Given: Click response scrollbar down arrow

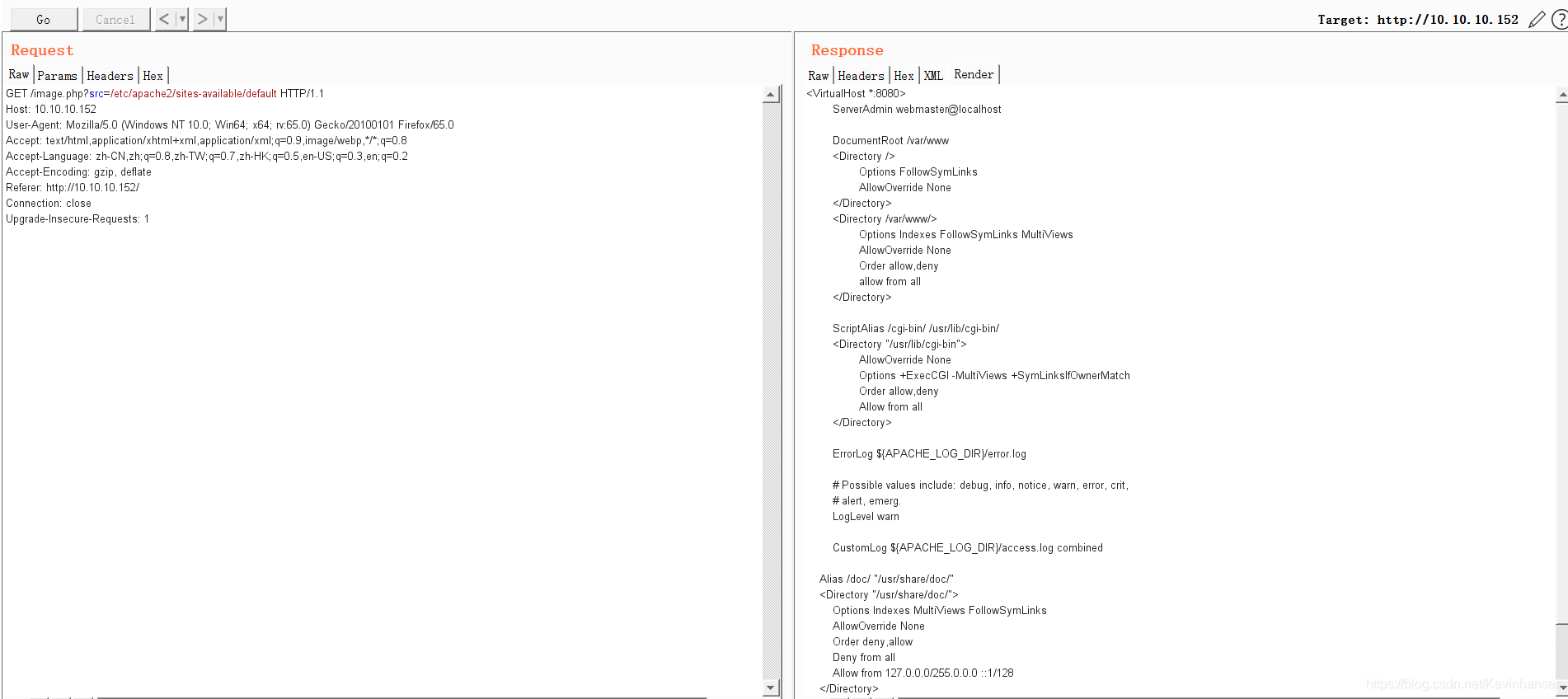Looking at the screenshot, I should (x=1561, y=686).
